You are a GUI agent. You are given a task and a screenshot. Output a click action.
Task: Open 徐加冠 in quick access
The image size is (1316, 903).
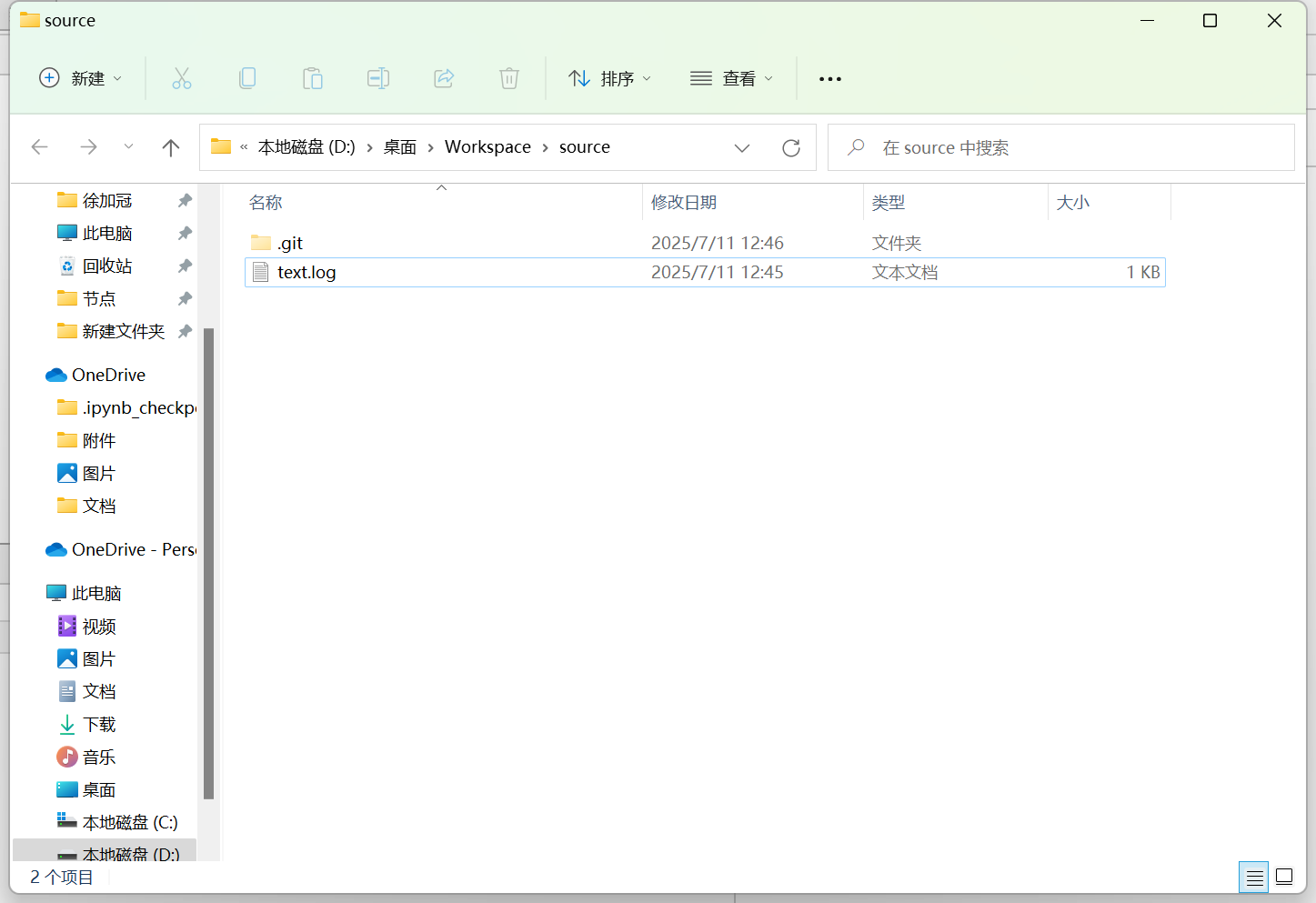click(x=107, y=200)
